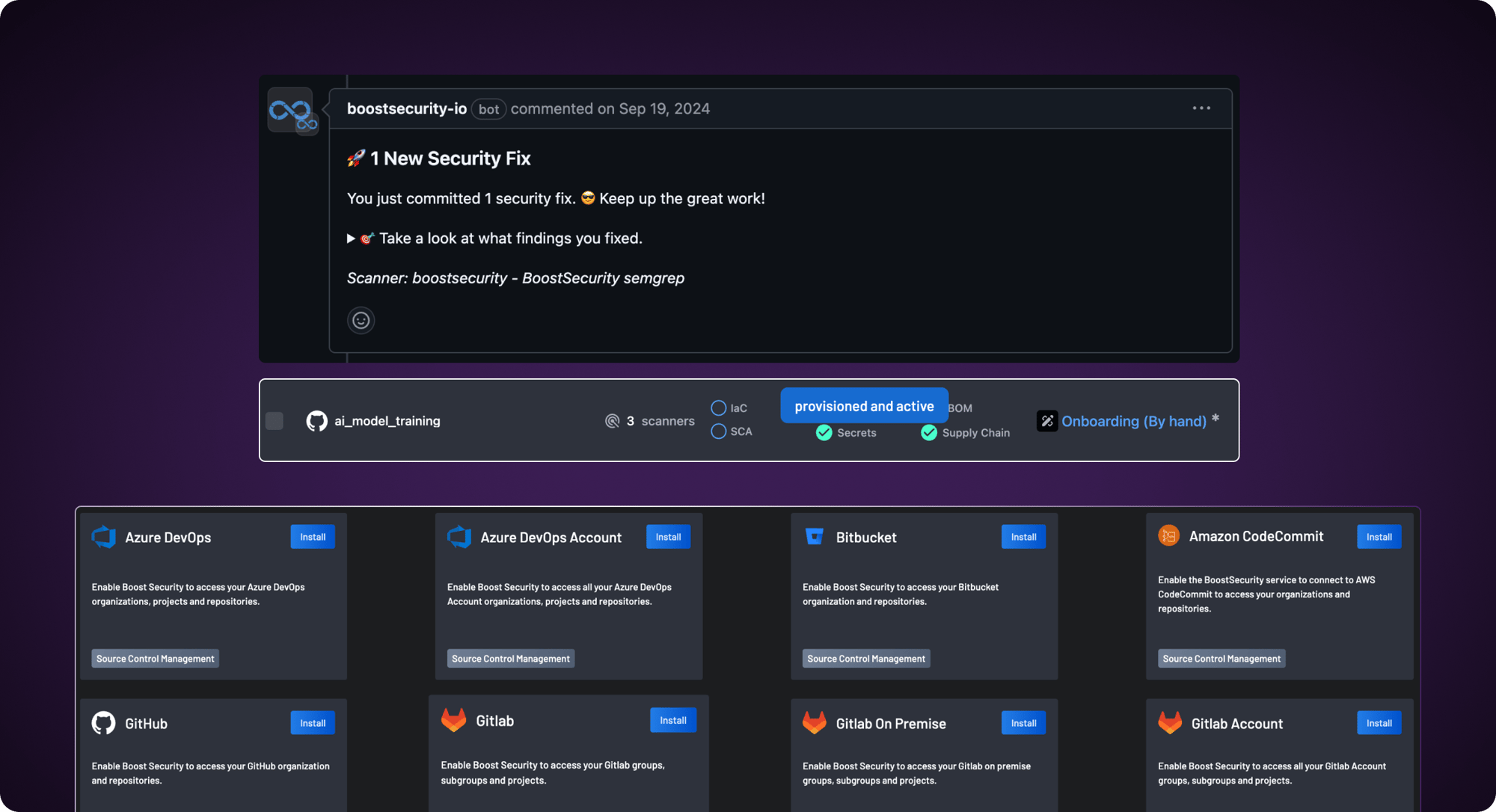Click the '3 scanners' count text
The image size is (1496, 812).
click(660, 421)
